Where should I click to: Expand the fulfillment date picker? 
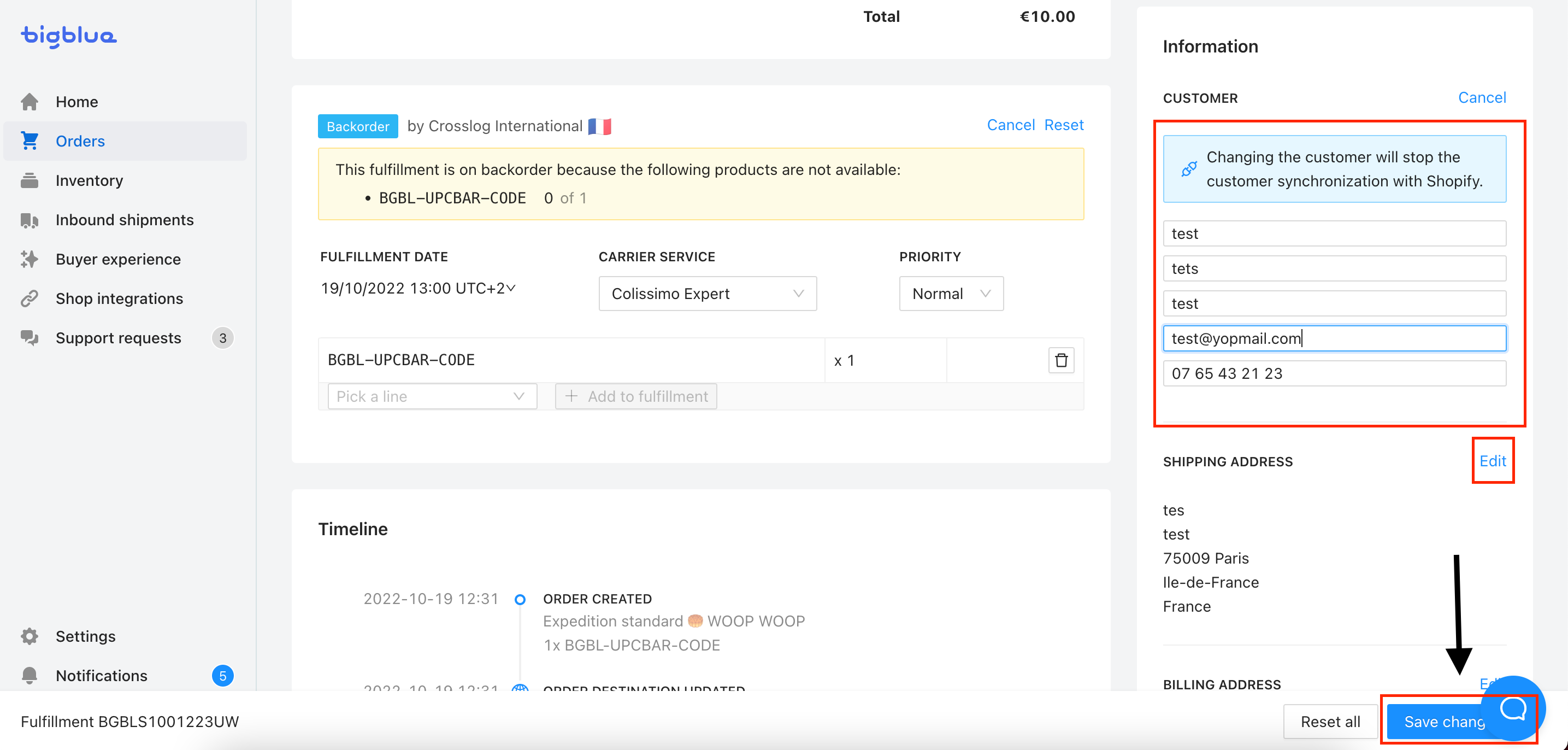coord(418,288)
